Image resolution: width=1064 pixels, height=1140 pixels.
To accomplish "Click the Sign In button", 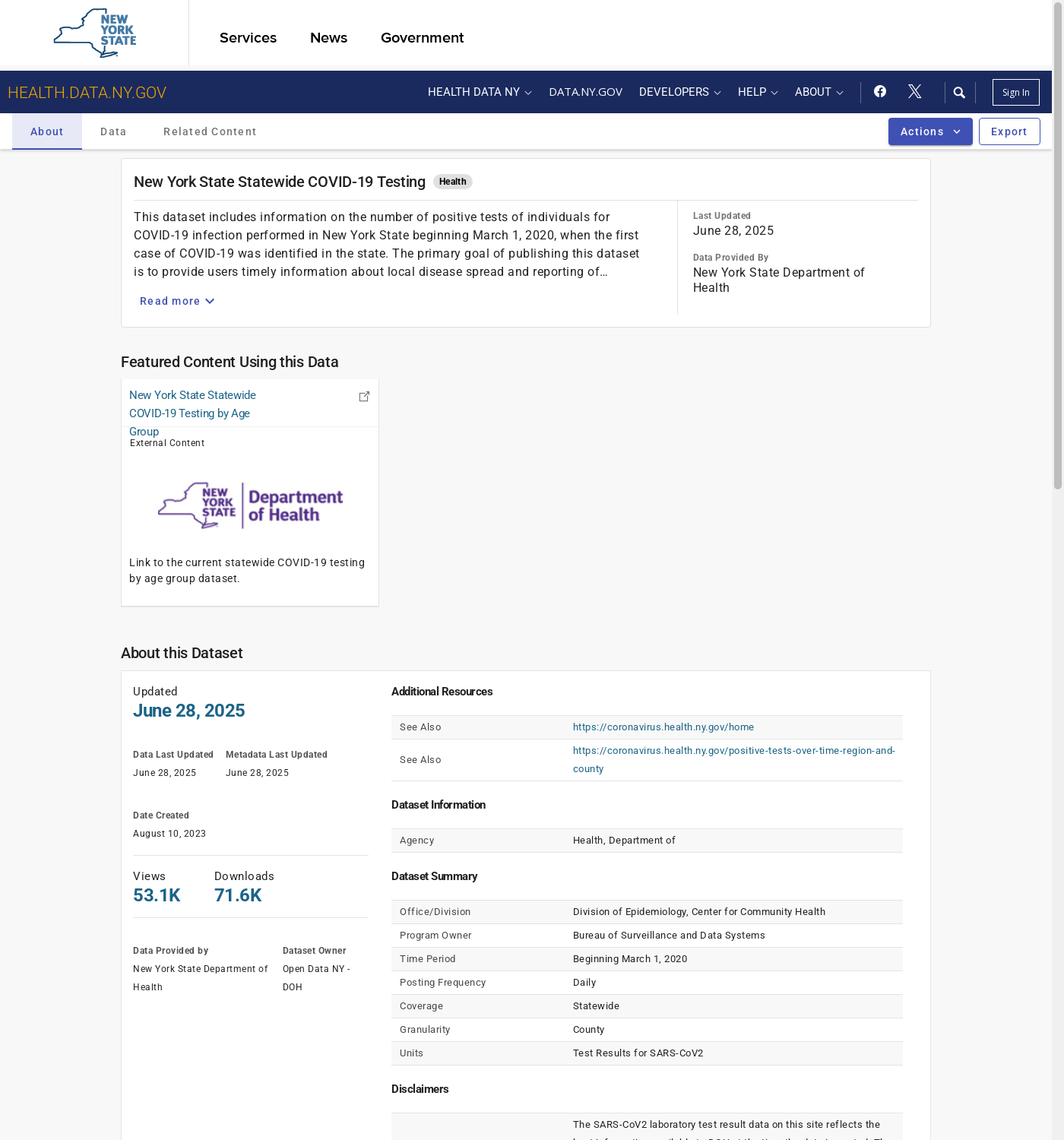I will (1015, 93).
